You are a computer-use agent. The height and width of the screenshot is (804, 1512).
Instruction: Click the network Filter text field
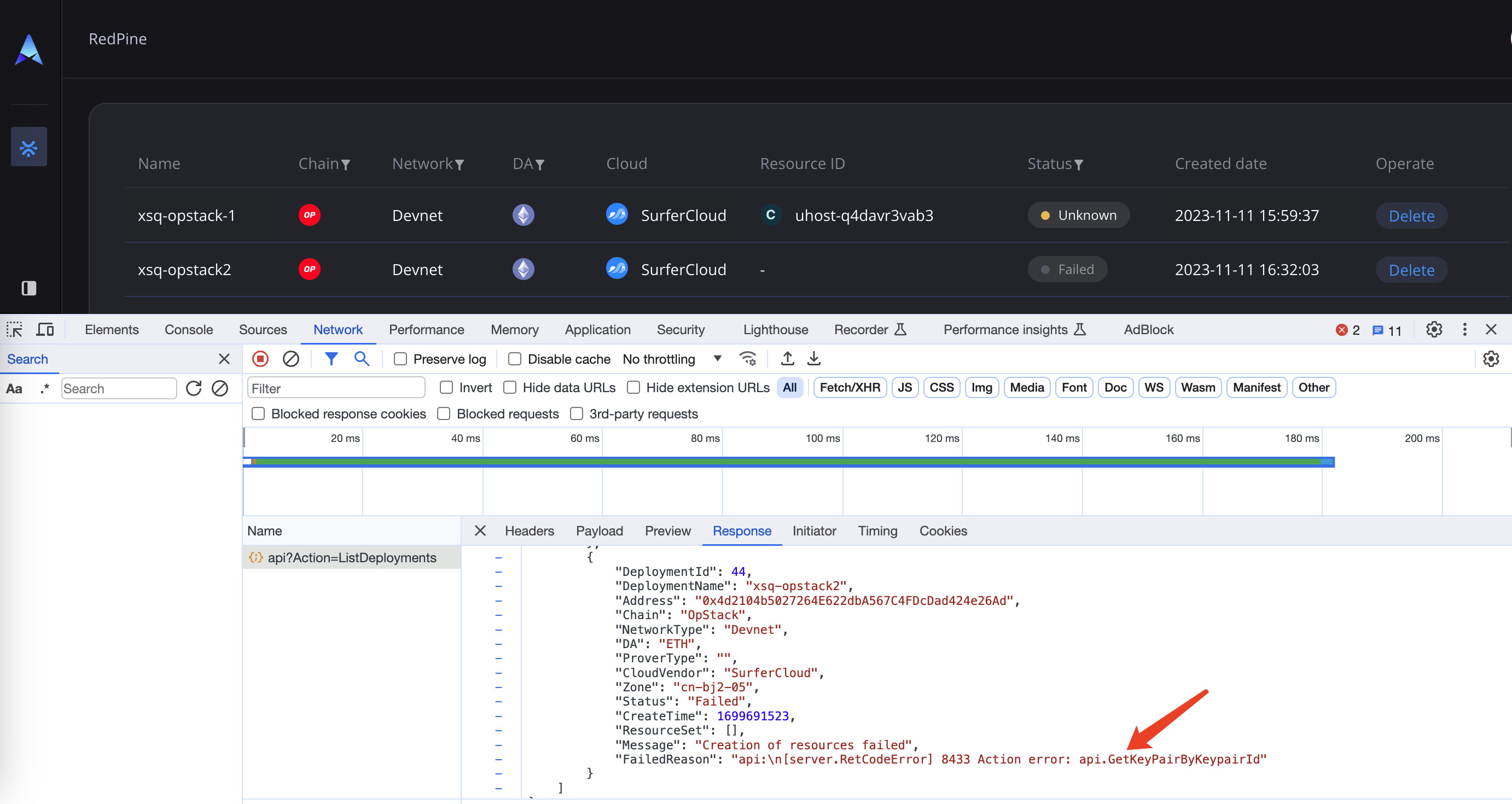pyautogui.click(x=336, y=388)
